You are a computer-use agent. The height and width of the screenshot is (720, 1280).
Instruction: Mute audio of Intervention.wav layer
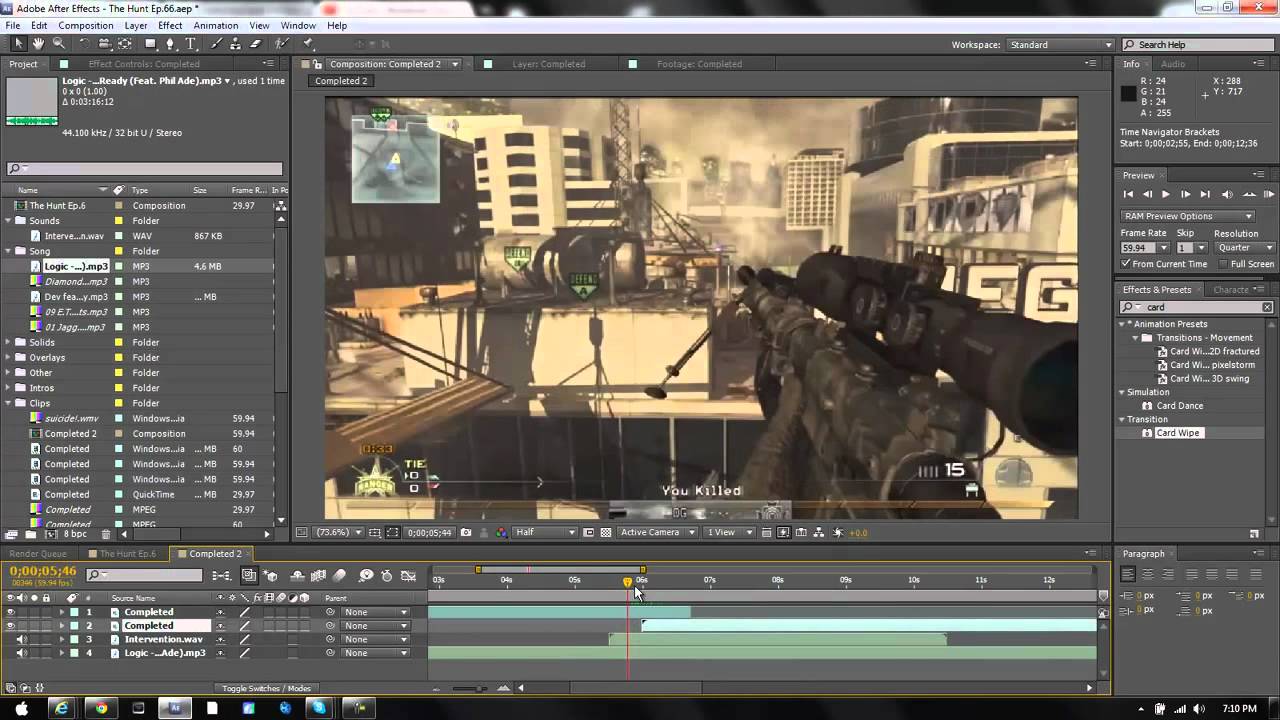pyautogui.click(x=21, y=639)
